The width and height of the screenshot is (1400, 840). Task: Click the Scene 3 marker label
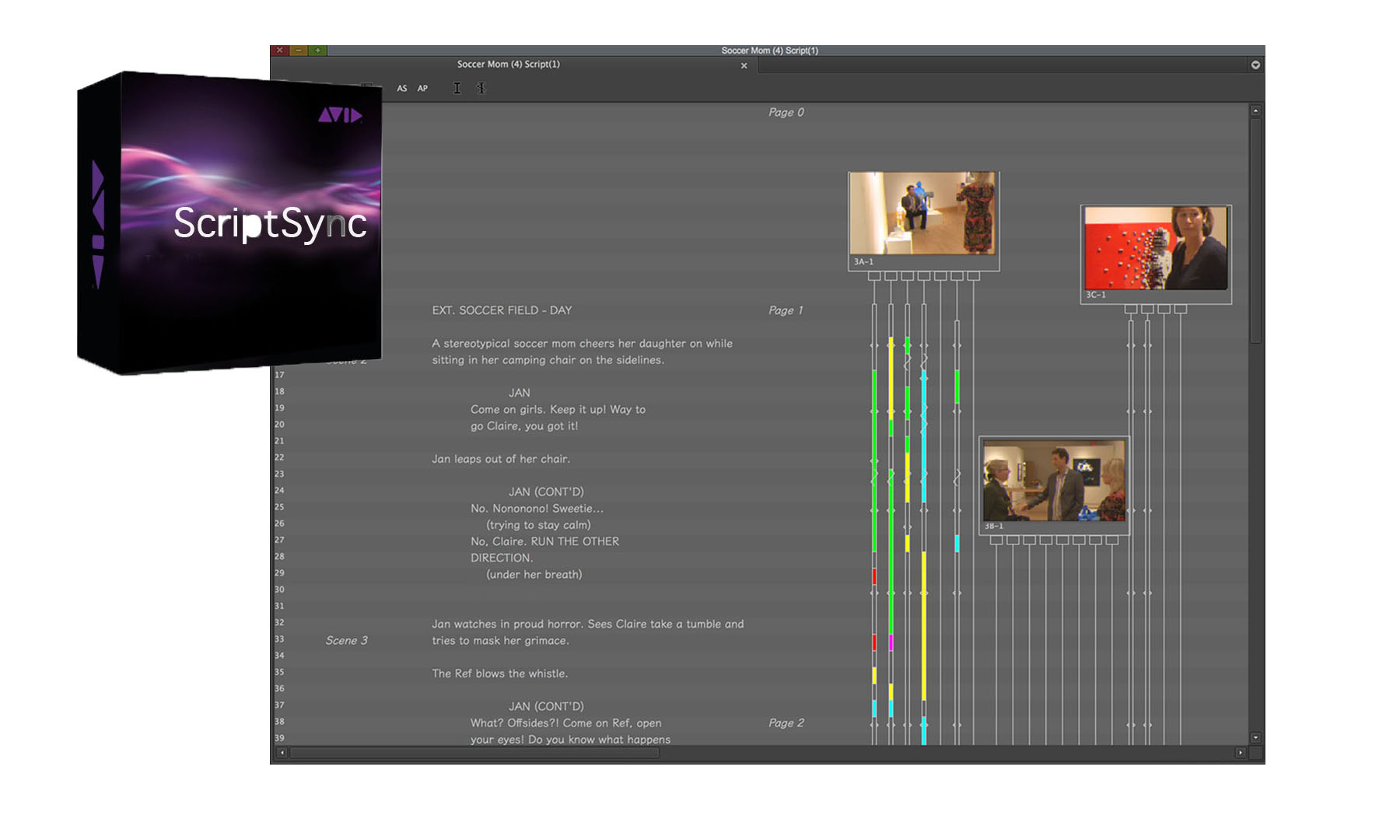click(x=346, y=641)
